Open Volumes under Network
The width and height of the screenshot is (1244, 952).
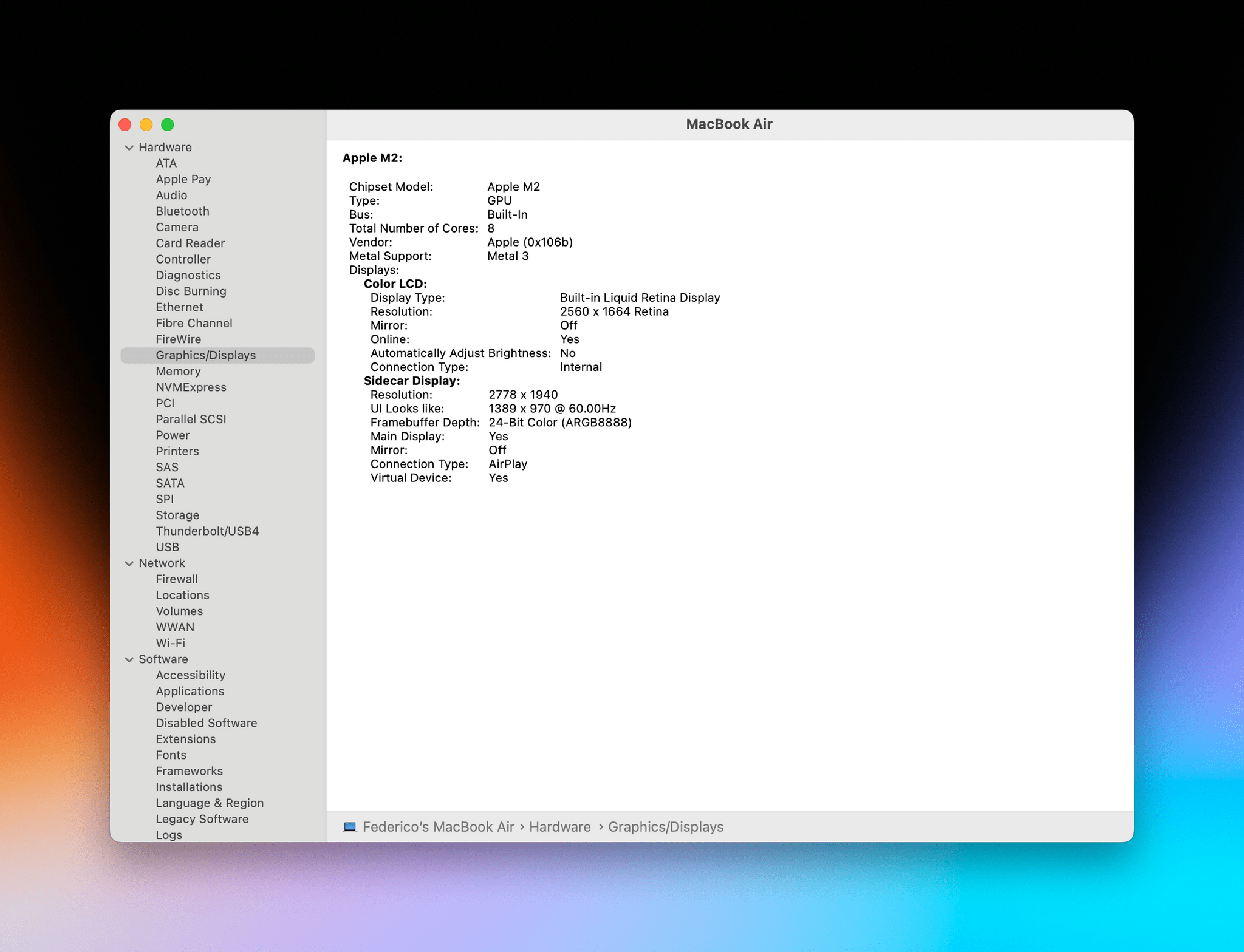point(179,611)
